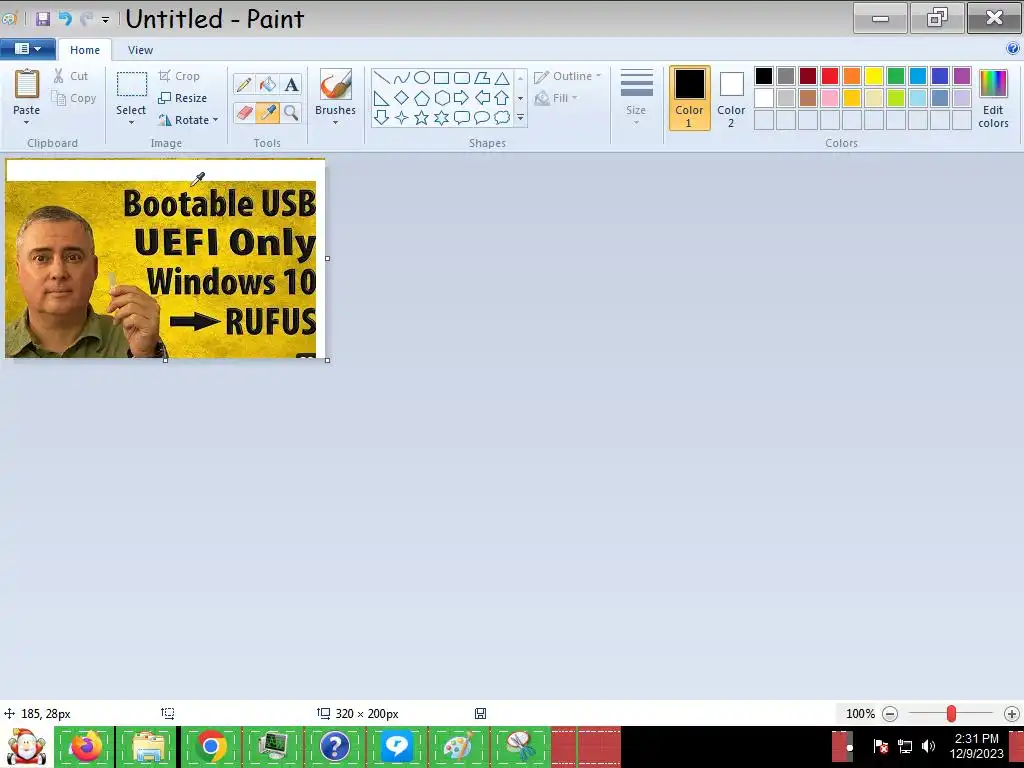Click the Copy button
1024x768 pixels.
pos(74,98)
